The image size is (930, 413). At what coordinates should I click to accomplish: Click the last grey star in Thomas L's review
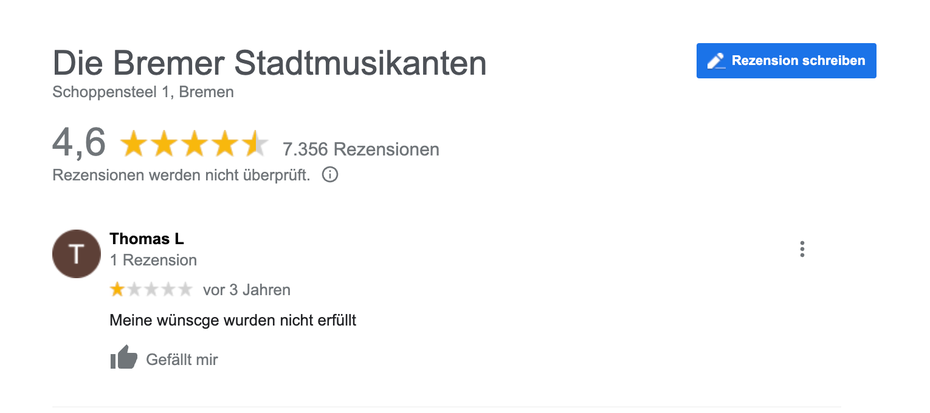click(185, 290)
